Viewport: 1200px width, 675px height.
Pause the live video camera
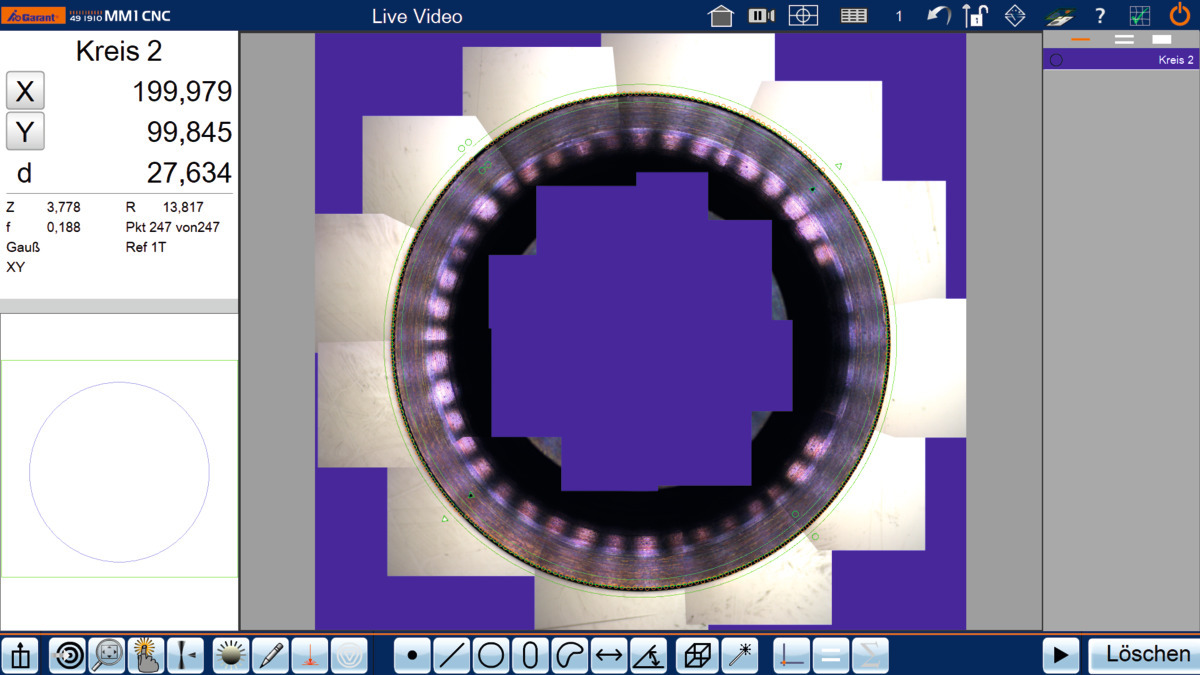pos(762,16)
